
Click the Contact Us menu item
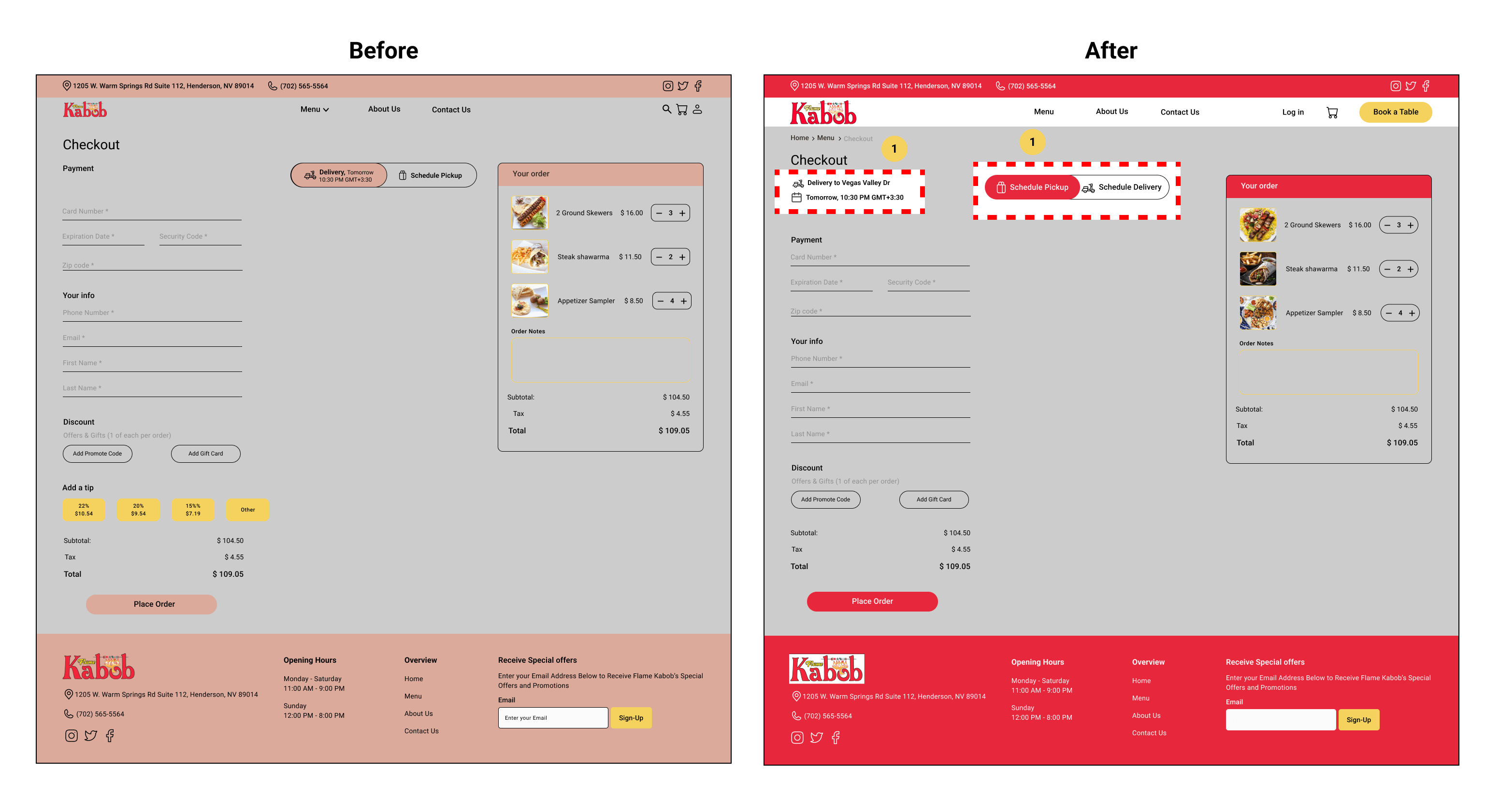(x=1178, y=111)
